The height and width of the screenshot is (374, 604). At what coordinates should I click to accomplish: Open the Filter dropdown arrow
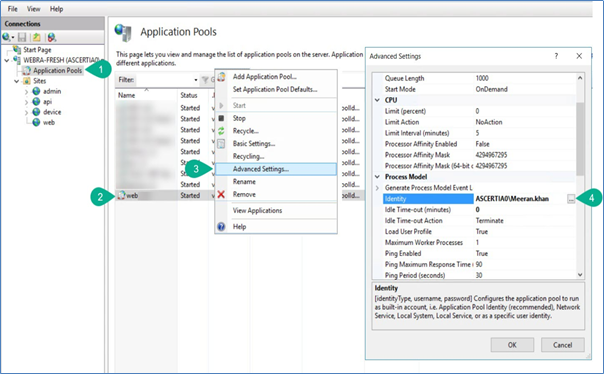[196, 80]
